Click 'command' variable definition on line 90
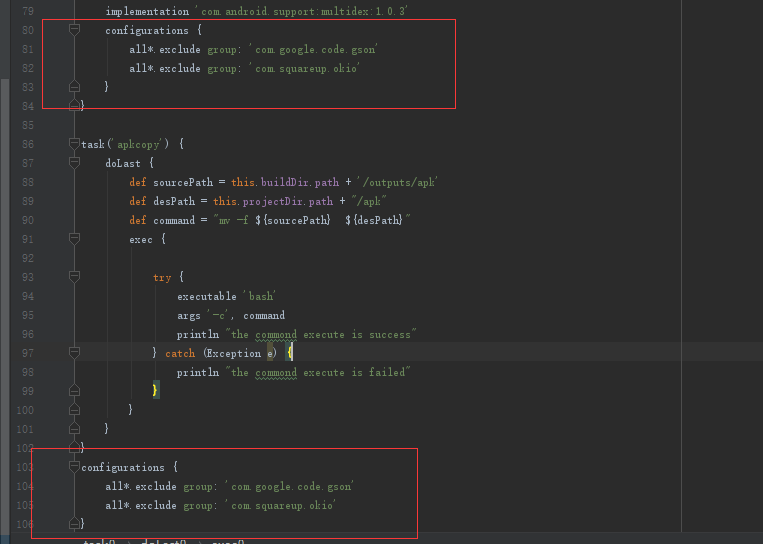Viewport: 763px width, 544px height. (174, 220)
